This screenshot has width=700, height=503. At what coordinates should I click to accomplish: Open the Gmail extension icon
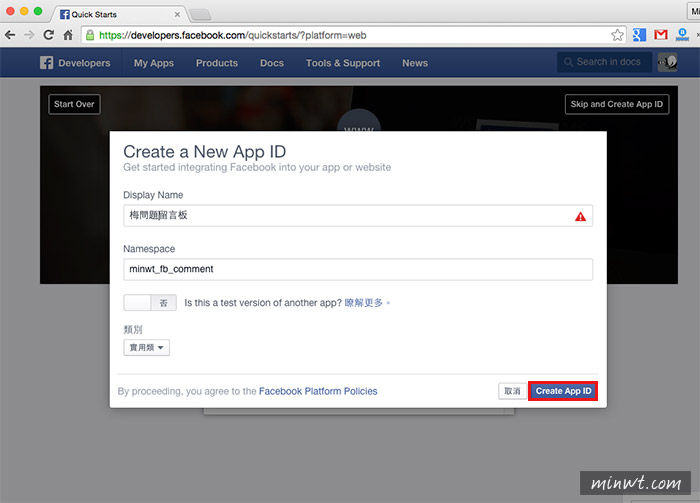click(661, 35)
